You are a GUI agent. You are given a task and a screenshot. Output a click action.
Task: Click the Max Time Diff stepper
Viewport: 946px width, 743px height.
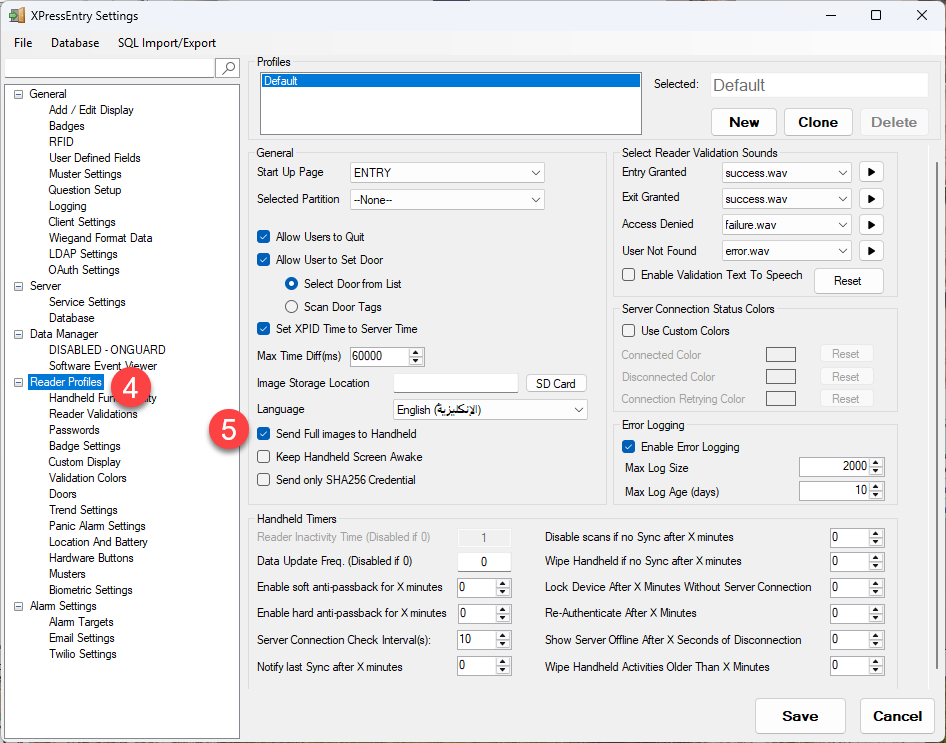pyautogui.click(x=416, y=356)
